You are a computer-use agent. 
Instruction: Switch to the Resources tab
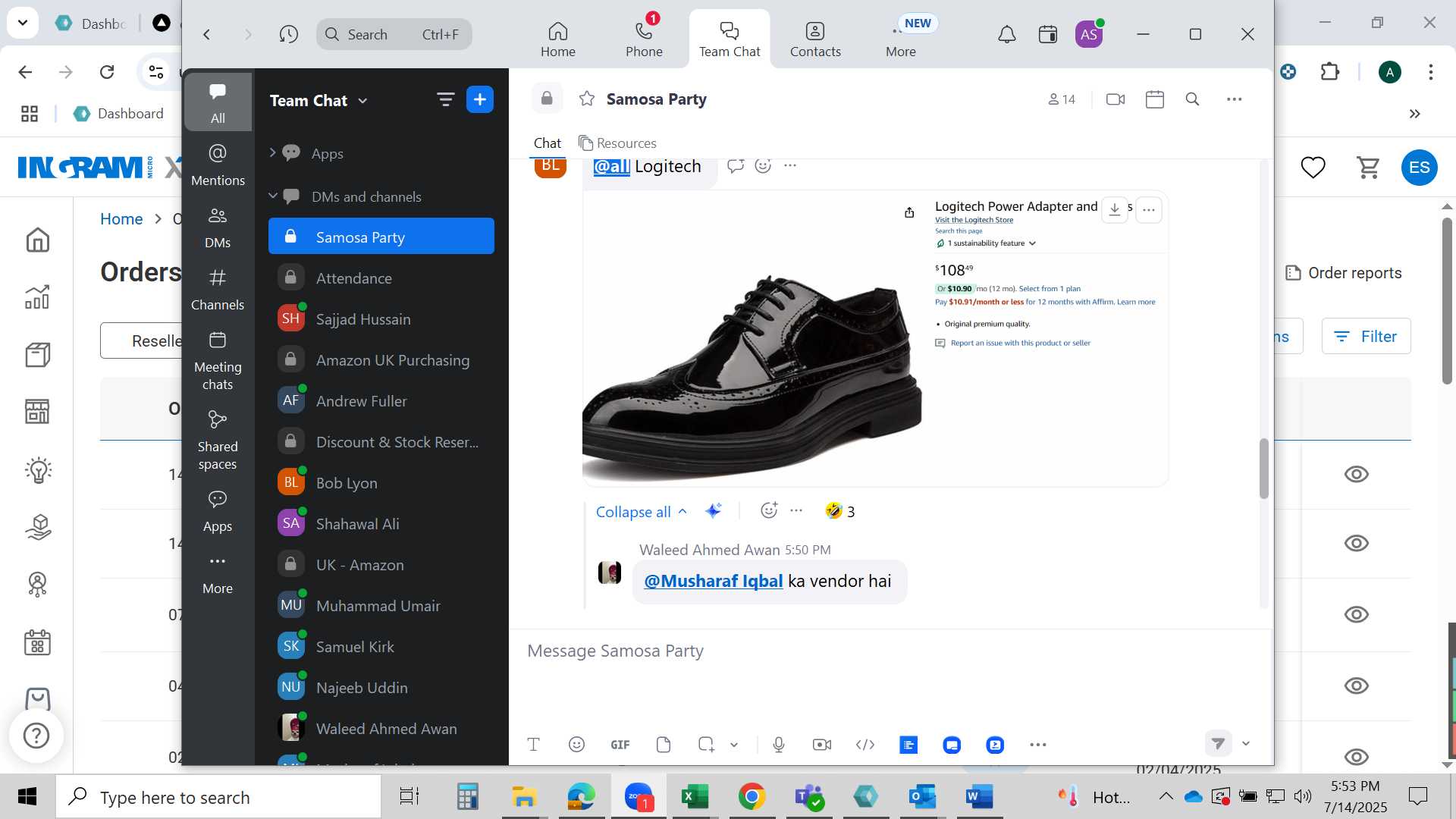tap(617, 143)
